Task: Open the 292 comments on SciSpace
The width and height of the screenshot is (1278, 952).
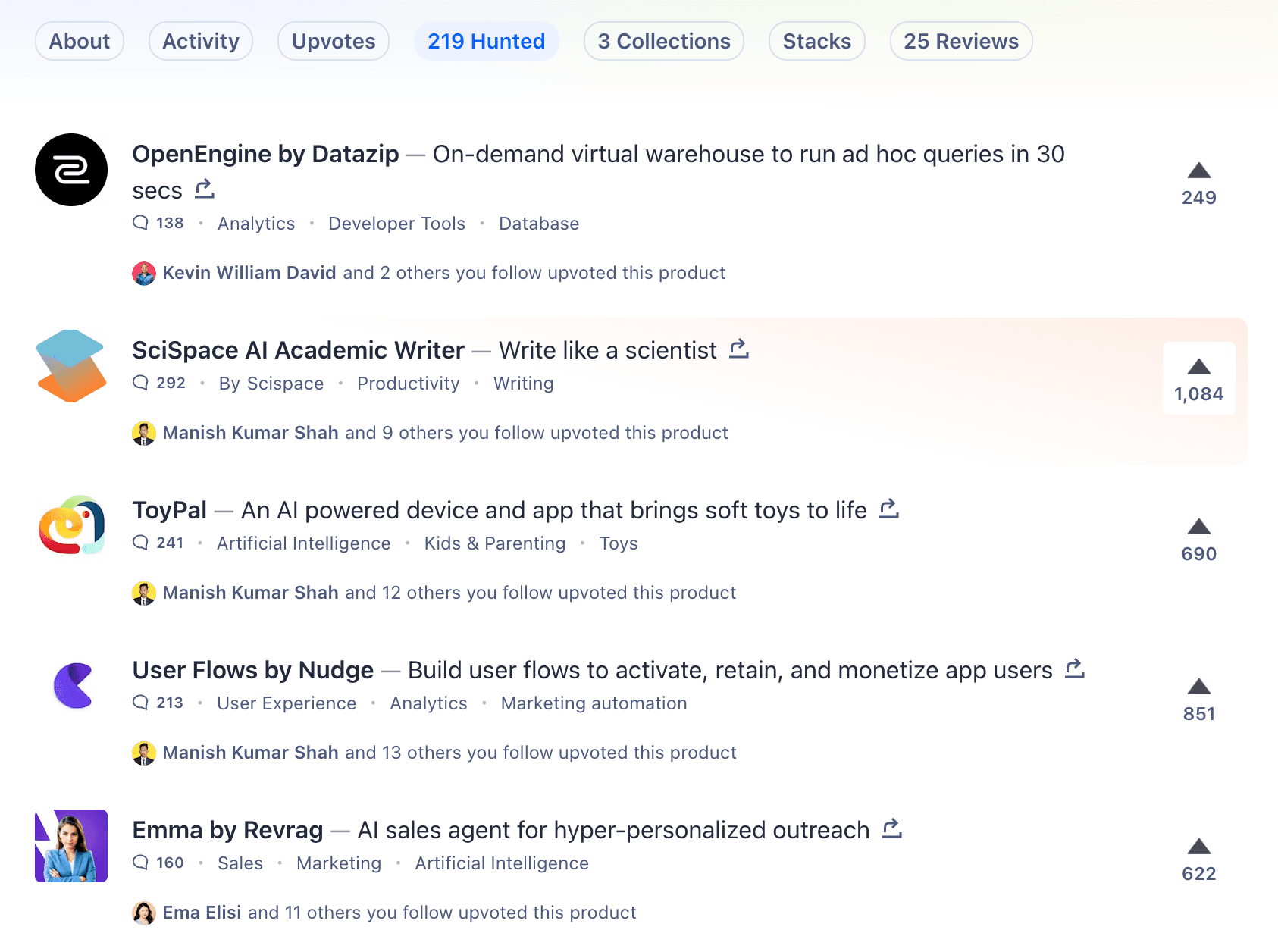Action: (x=159, y=383)
